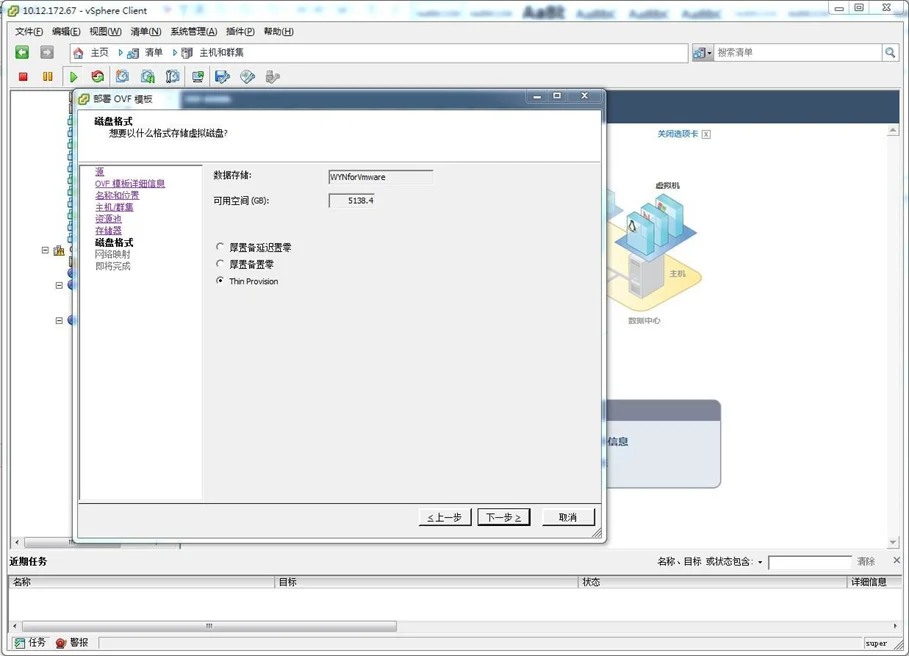Click the green Power On play icon

[x=73, y=76]
